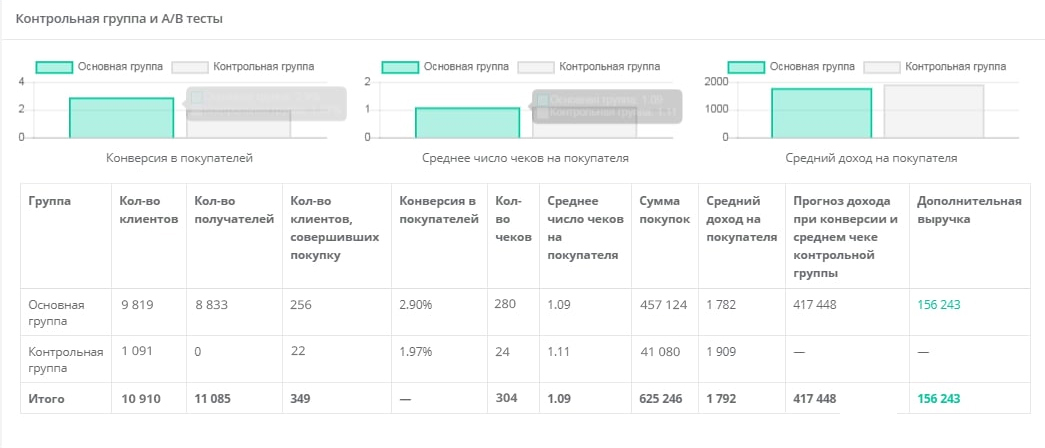This screenshot has height=448, width=1045.
Task: Click the gray control bar in average income chart
Action: (x=934, y=111)
